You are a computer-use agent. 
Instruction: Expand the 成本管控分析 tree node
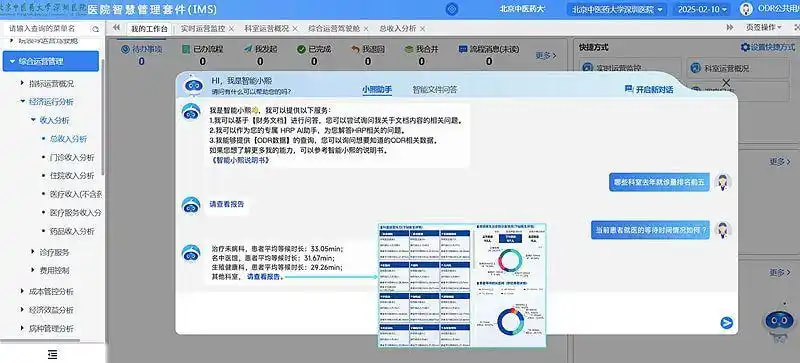[x=22, y=291]
